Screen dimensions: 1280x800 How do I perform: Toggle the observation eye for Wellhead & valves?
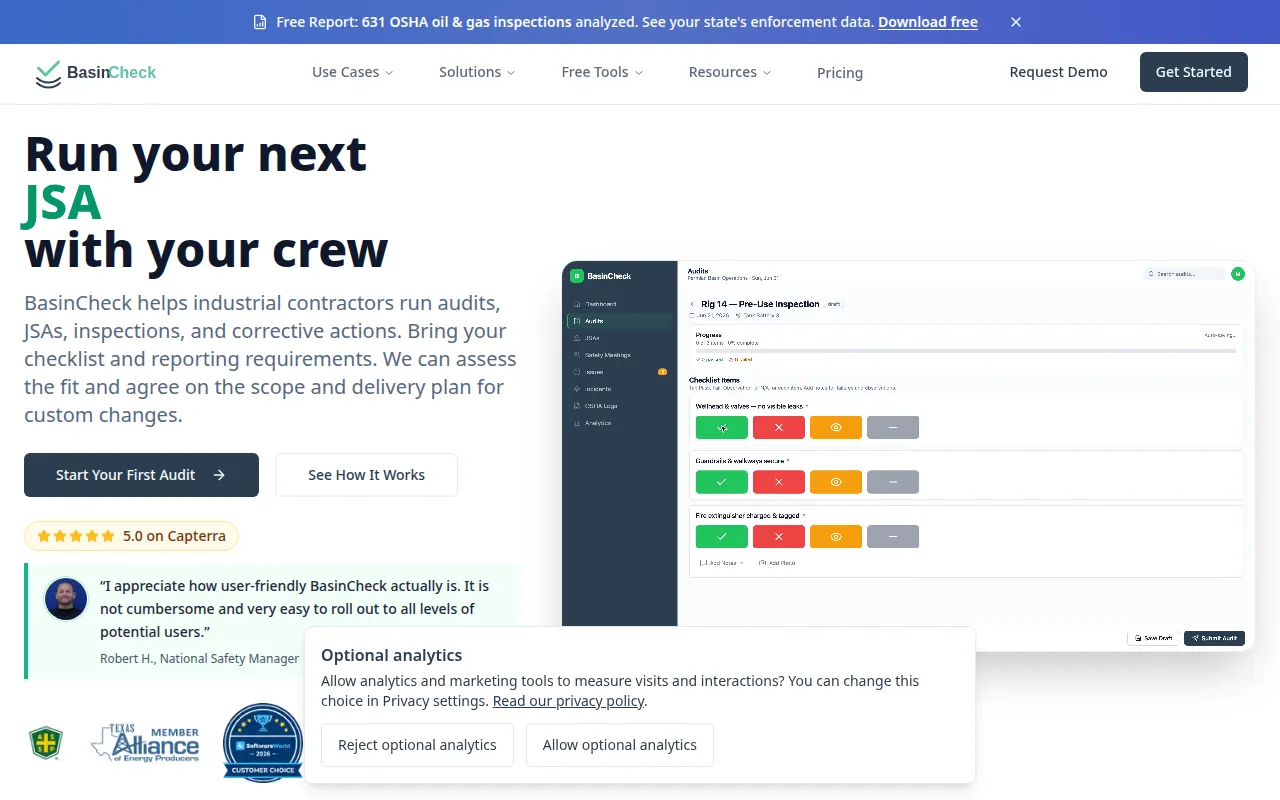(x=836, y=427)
